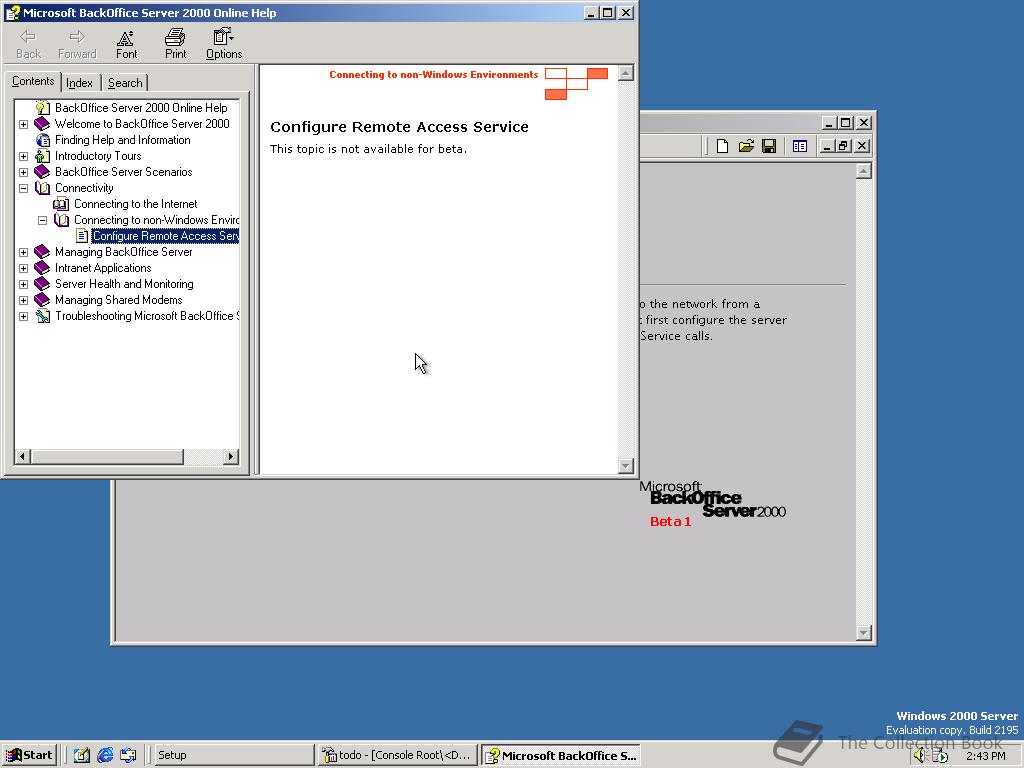Open the Font toolbar button
The height and width of the screenshot is (768, 1024).
coord(126,44)
